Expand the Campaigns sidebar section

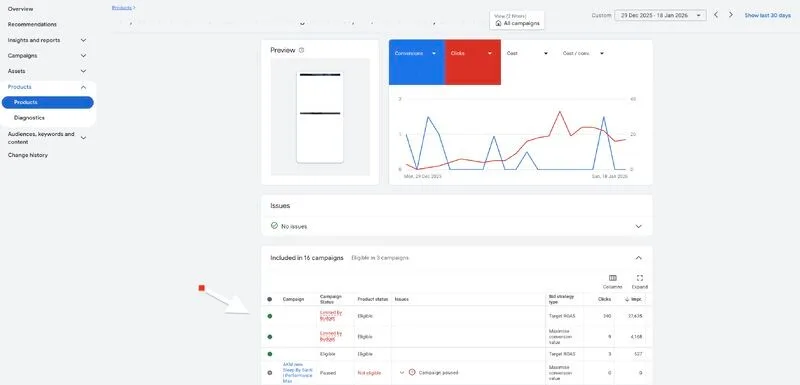84,56
